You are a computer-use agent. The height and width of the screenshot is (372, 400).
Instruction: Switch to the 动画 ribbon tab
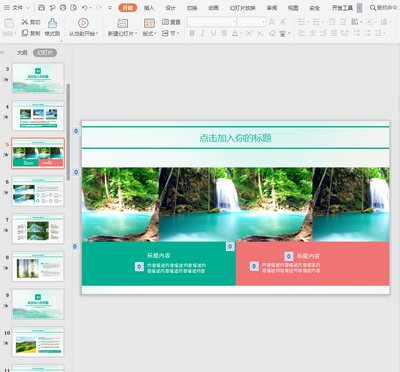213,8
